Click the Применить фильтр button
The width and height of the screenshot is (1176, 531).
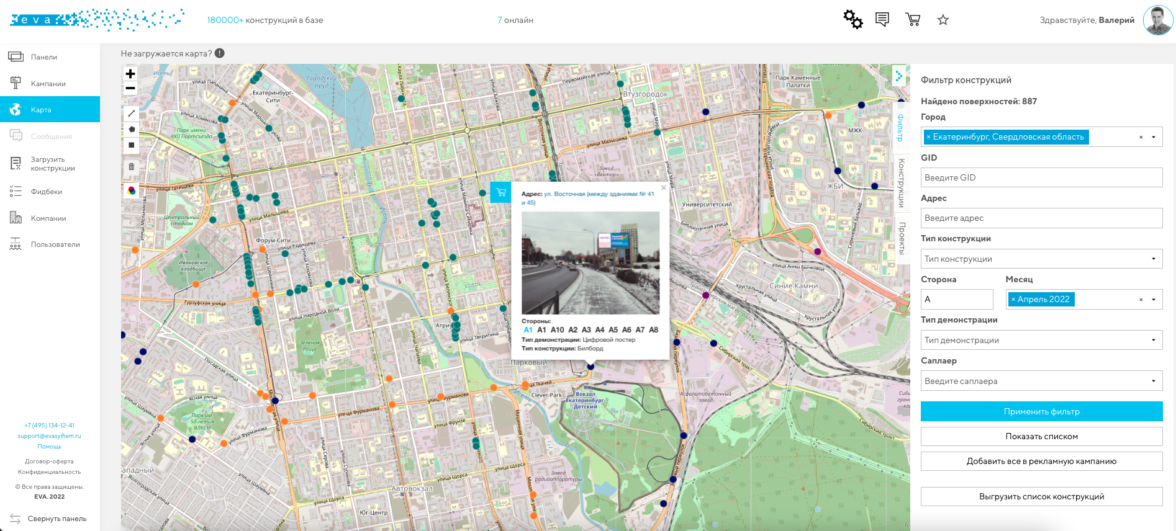click(x=1041, y=411)
